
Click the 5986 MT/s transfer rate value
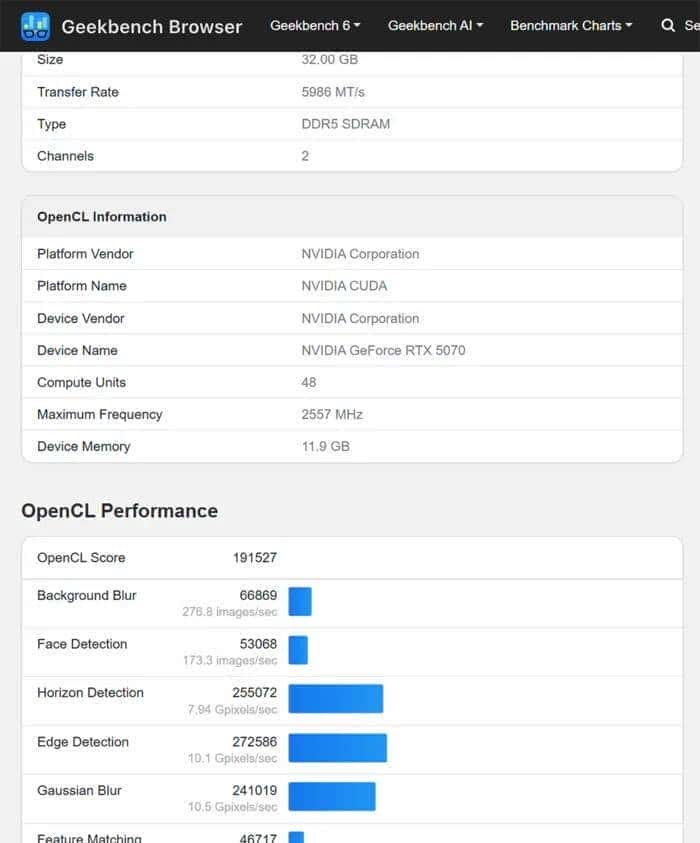(x=333, y=92)
